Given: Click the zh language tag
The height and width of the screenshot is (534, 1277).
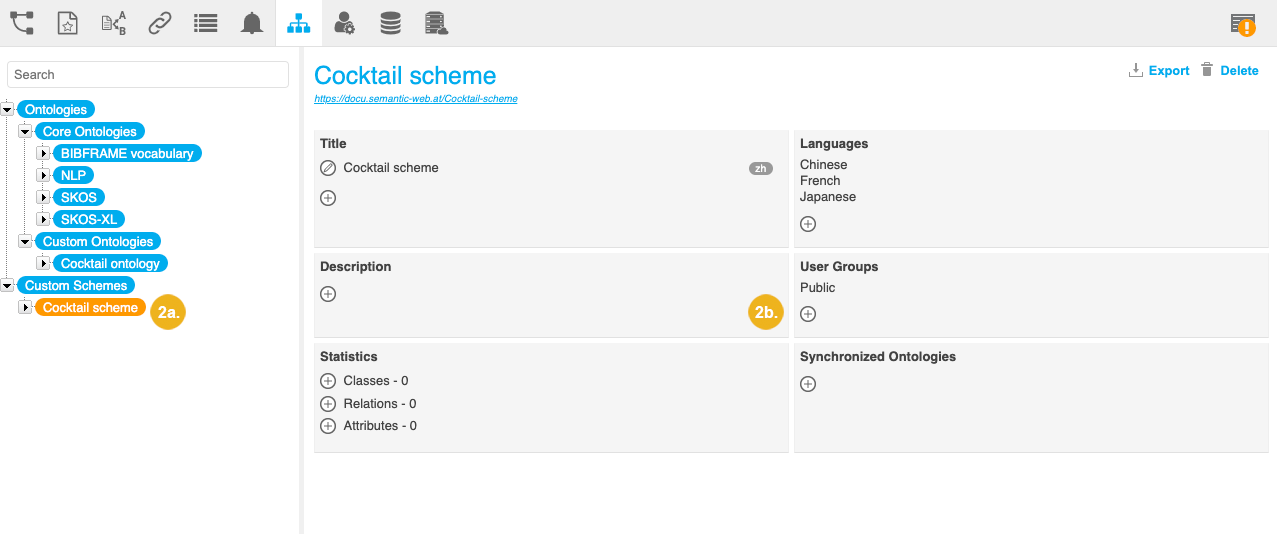Looking at the screenshot, I should click(761, 168).
